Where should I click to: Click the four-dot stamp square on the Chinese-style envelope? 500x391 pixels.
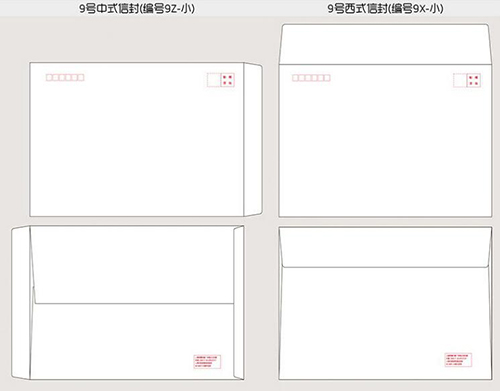pos(228,80)
